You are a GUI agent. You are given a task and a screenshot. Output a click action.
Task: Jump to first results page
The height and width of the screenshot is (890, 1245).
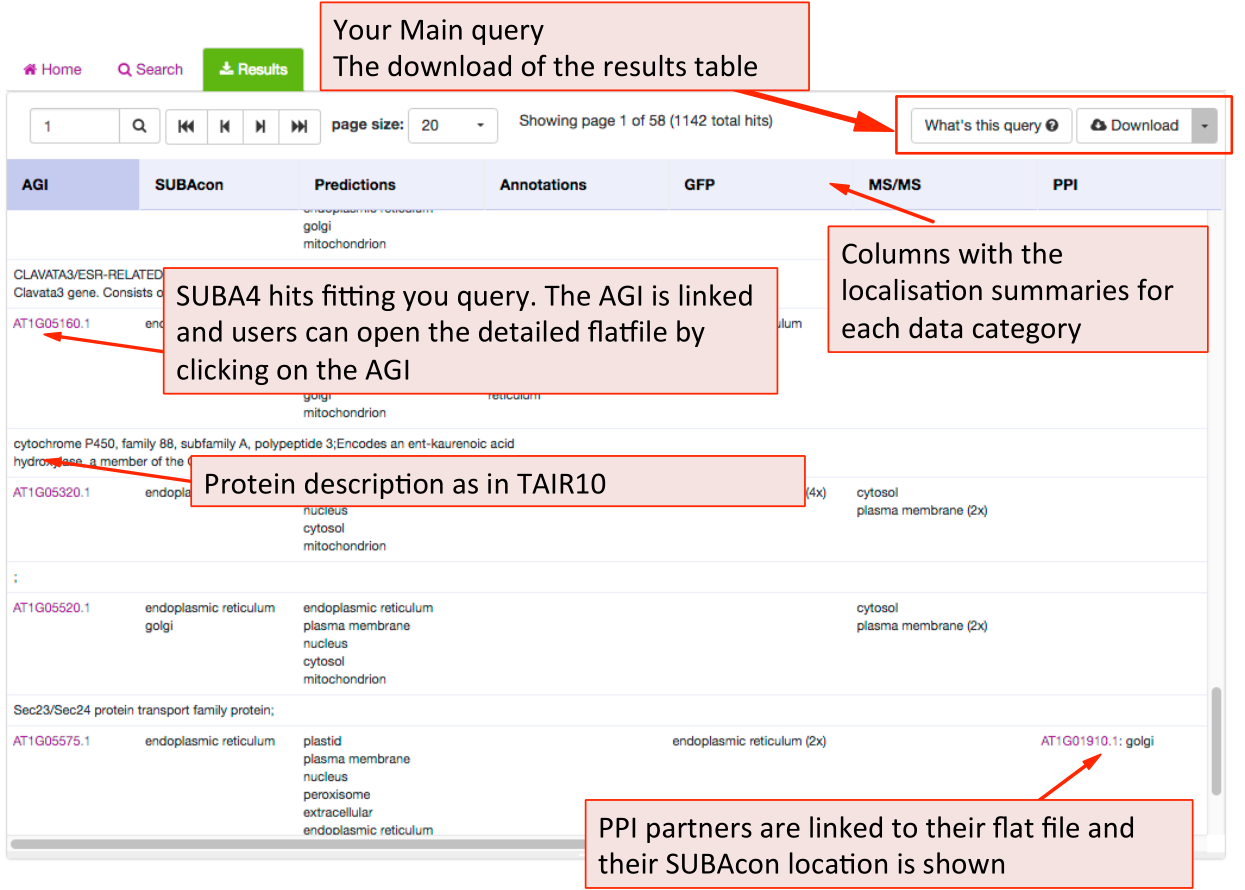click(185, 126)
